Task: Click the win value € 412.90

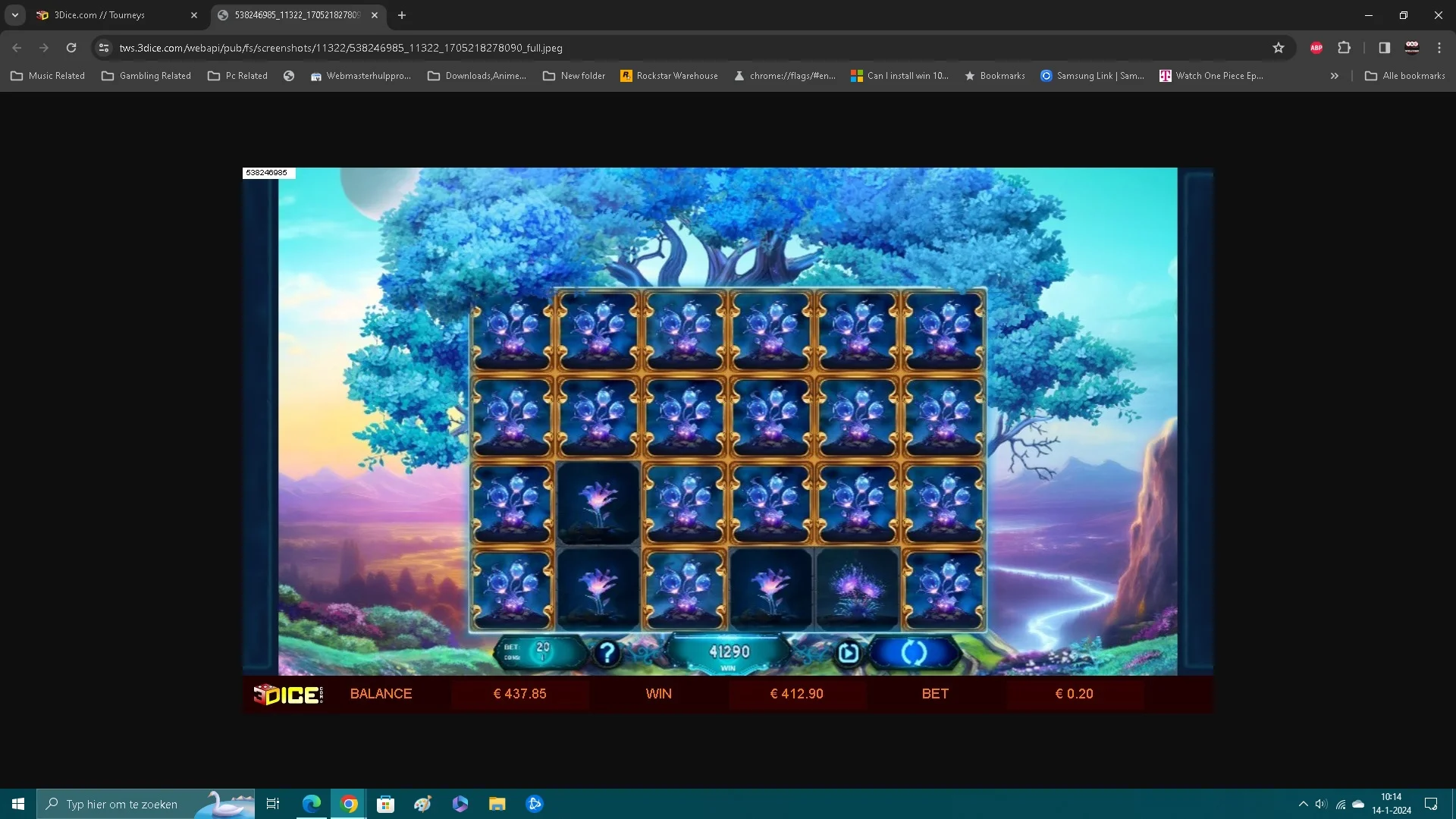Action: pyautogui.click(x=796, y=694)
